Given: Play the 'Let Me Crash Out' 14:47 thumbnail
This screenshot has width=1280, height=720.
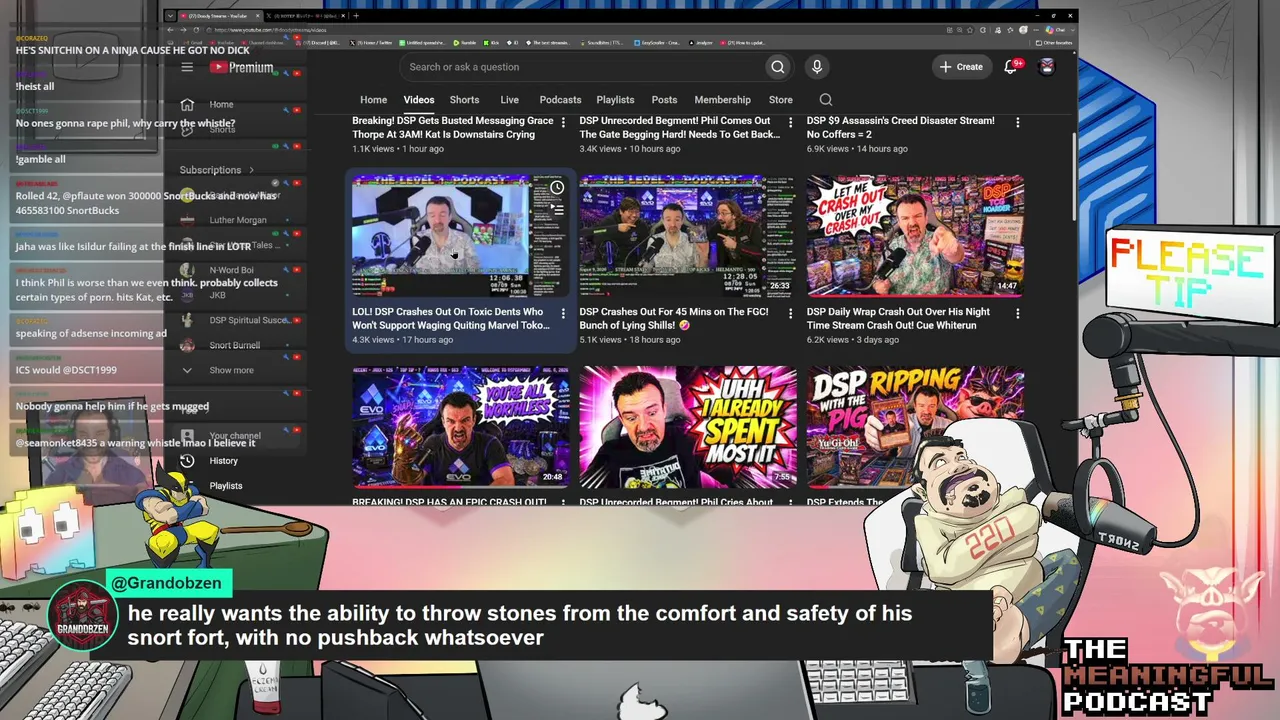Looking at the screenshot, I should 915,236.
